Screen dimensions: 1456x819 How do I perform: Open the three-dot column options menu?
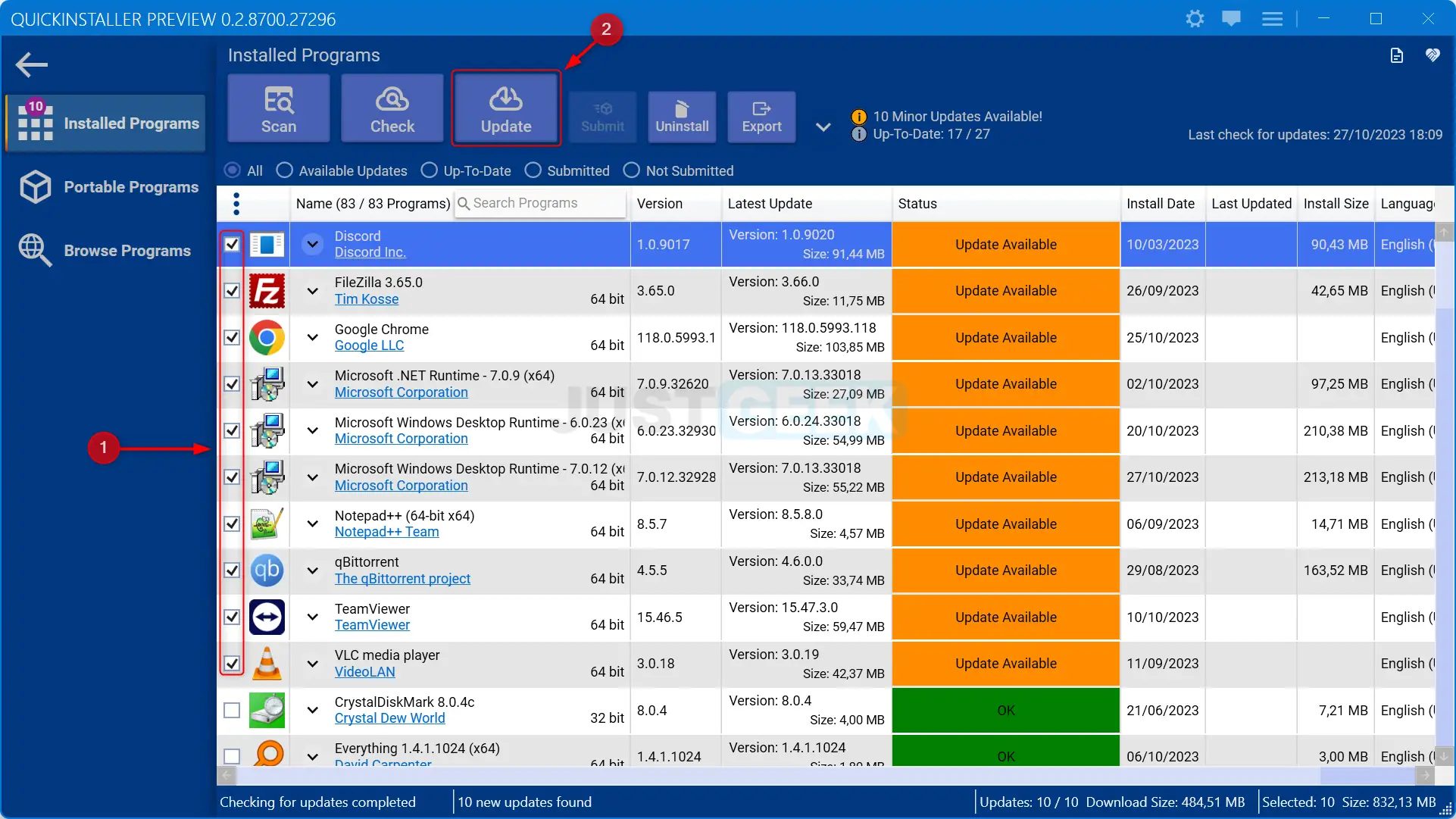(236, 203)
